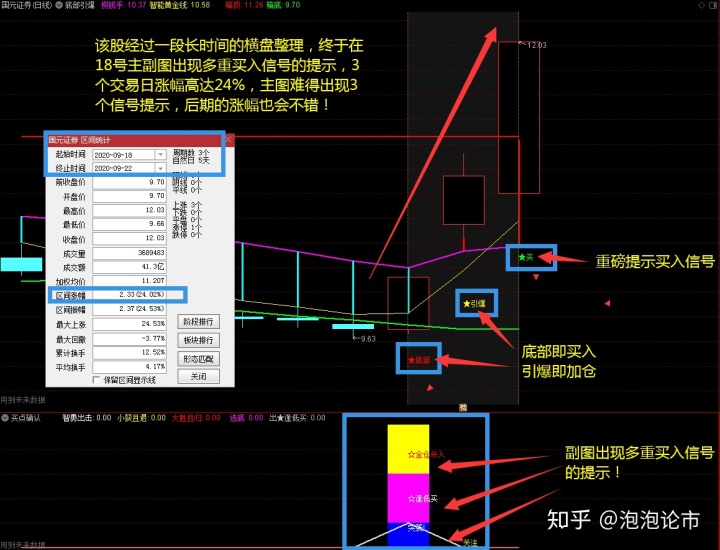Click the 捆钱手: 10.37 indicator value
This screenshot has height=550, width=720.
pos(123,6)
